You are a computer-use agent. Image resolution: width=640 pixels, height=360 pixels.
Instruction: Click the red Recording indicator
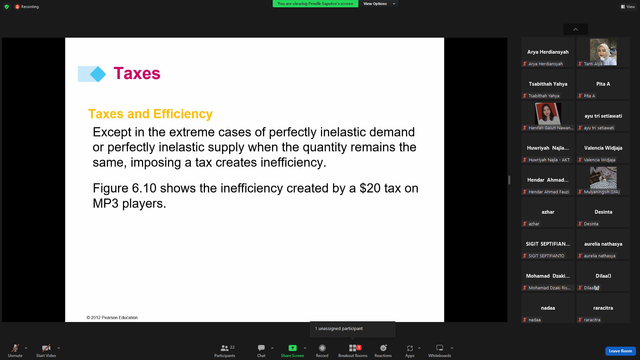27,7
